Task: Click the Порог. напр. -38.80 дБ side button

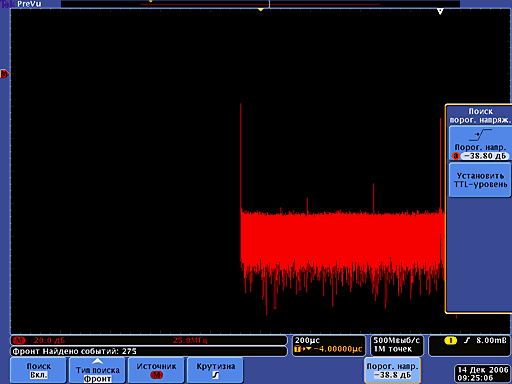Action: (x=480, y=144)
